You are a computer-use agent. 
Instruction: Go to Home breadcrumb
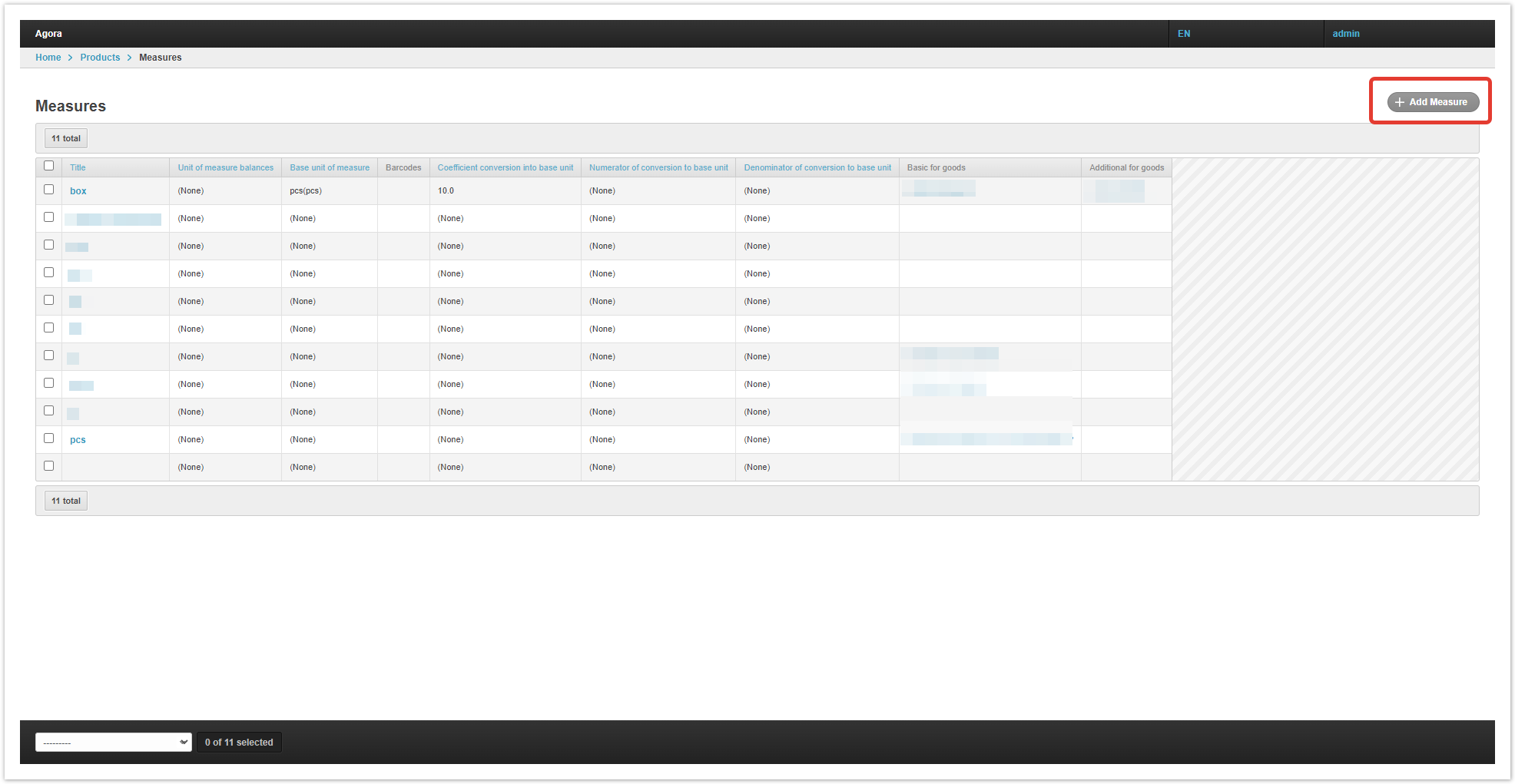48,58
